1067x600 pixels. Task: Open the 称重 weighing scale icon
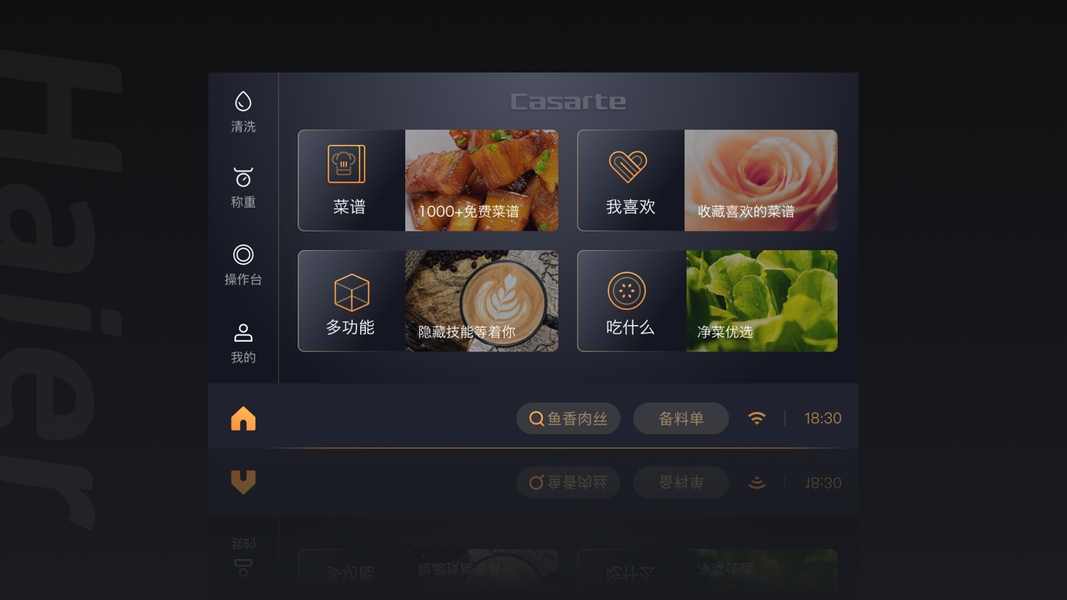243,177
